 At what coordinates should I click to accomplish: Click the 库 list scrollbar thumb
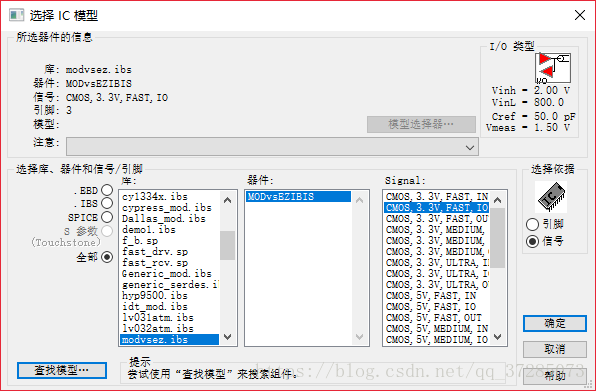227,245
